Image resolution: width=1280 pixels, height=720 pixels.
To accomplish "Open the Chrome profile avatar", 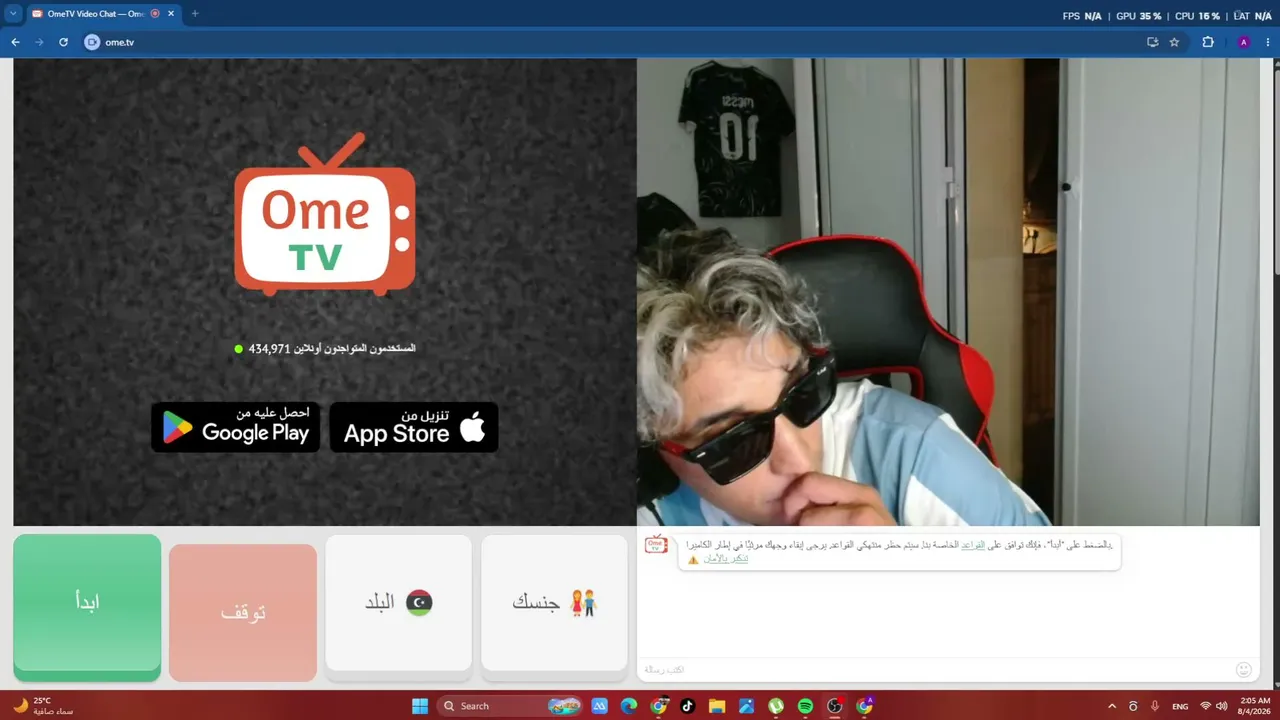I will point(1244,42).
